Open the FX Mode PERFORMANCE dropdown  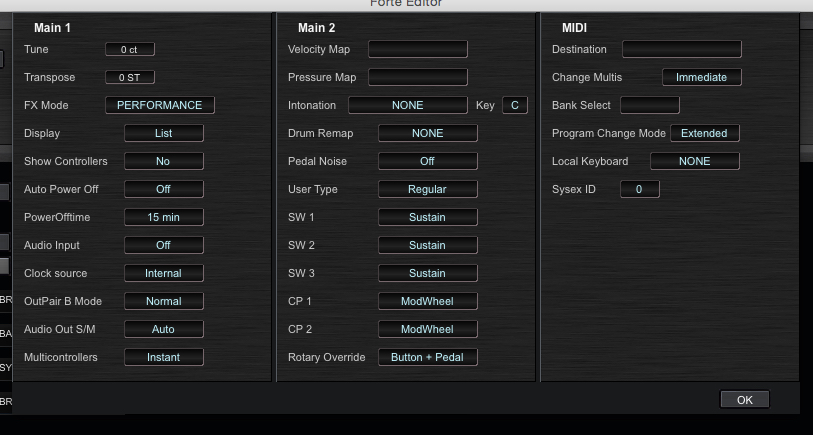[x=160, y=105]
